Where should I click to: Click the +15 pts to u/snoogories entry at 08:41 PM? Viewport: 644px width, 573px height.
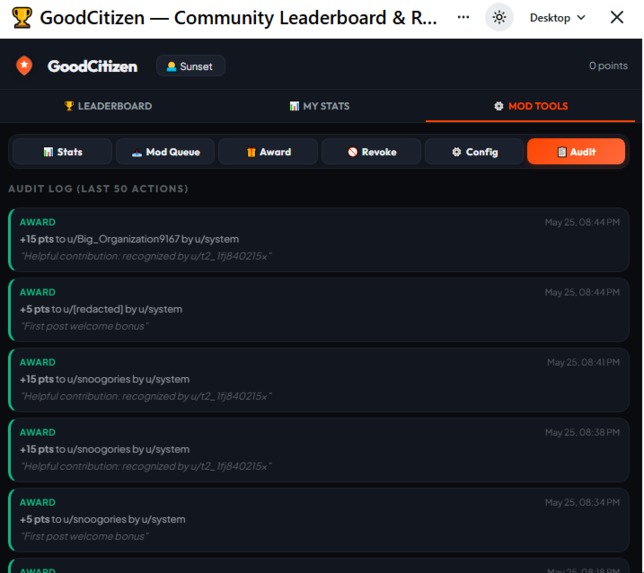pyautogui.click(x=319, y=380)
